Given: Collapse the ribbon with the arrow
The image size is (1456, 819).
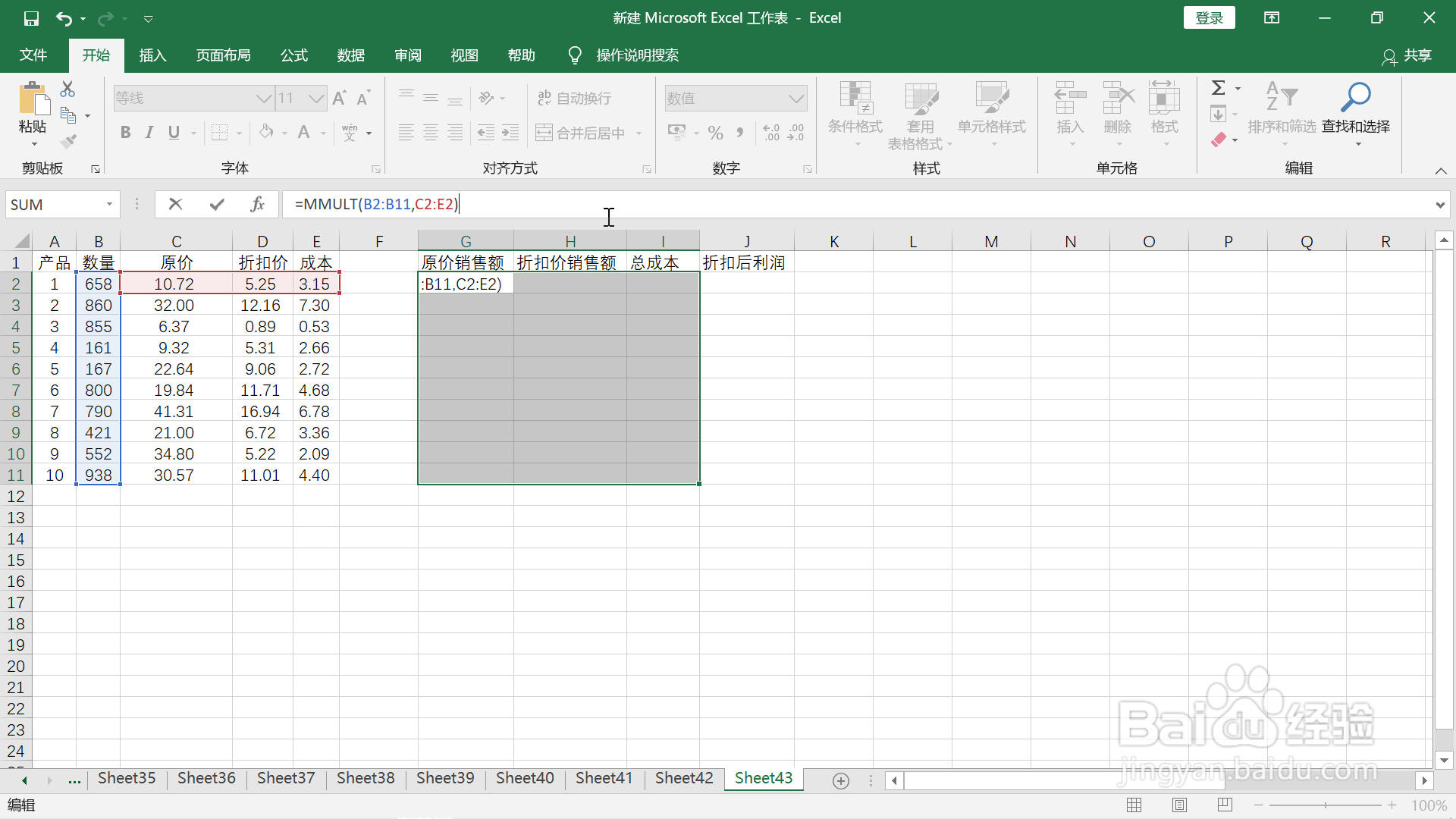Looking at the screenshot, I should (1440, 171).
